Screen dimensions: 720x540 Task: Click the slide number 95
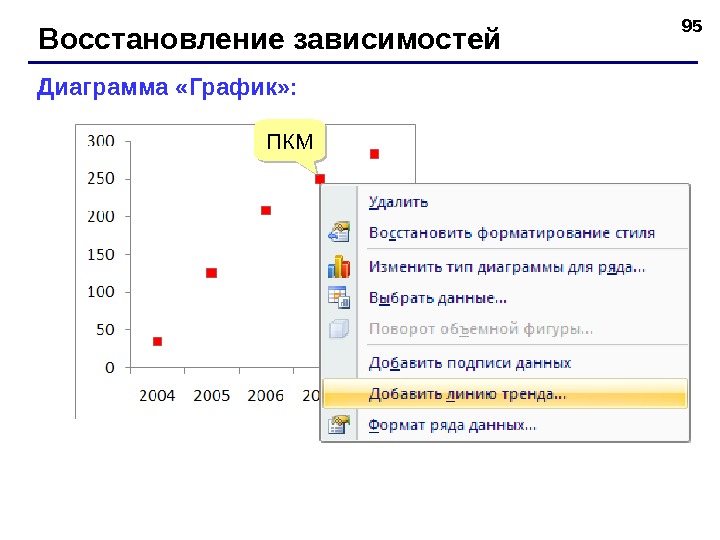692,26
